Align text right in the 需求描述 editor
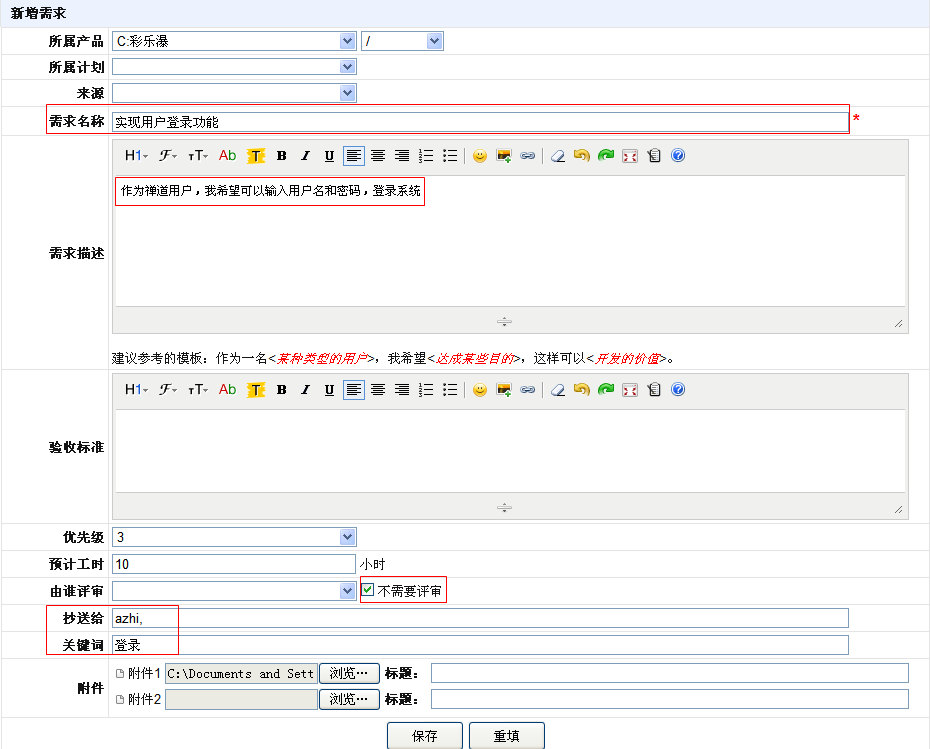Image resolution: width=930 pixels, height=749 pixels. tap(402, 156)
